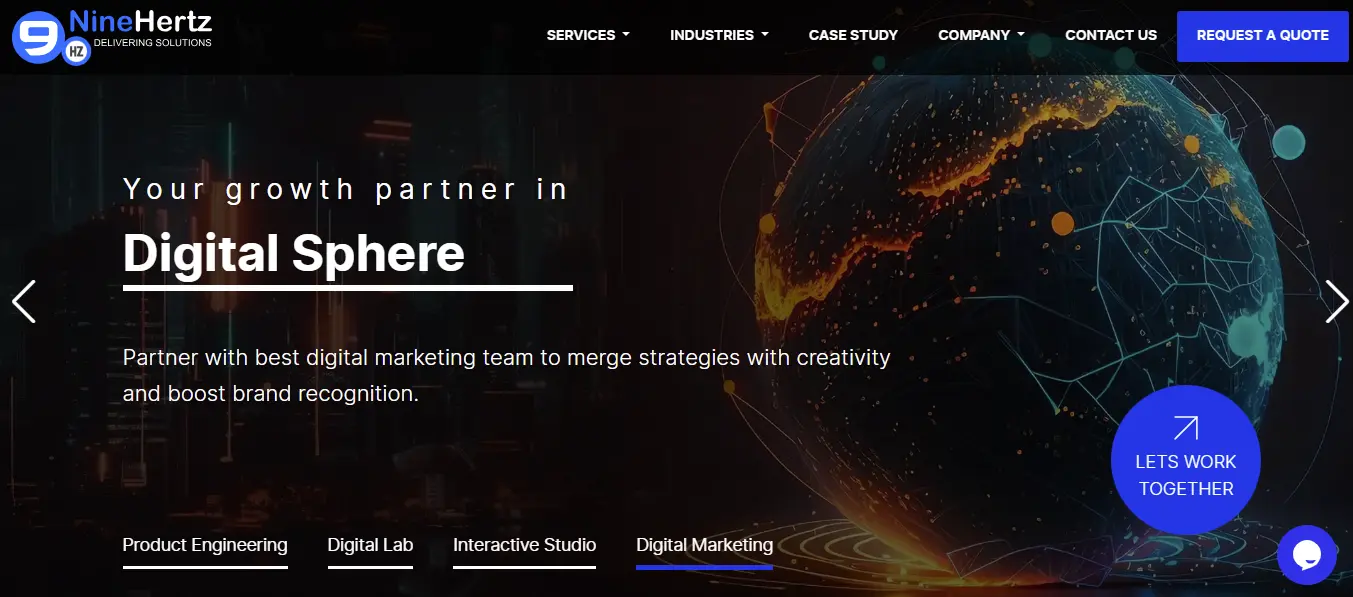Click Lets Work Together circle button
1353x597 pixels.
(x=1186, y=460)
